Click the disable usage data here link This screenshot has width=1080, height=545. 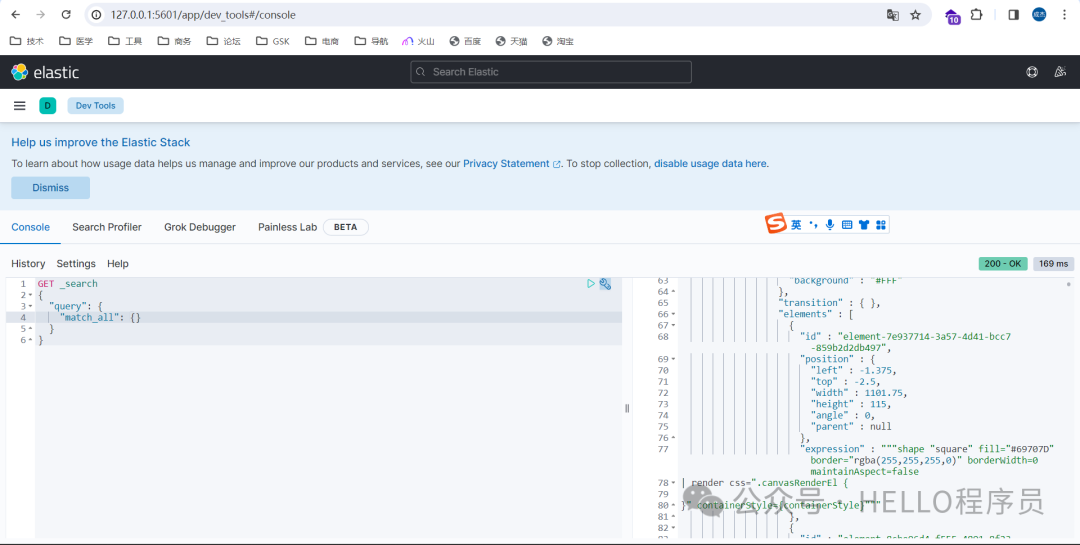coord(710,163)
